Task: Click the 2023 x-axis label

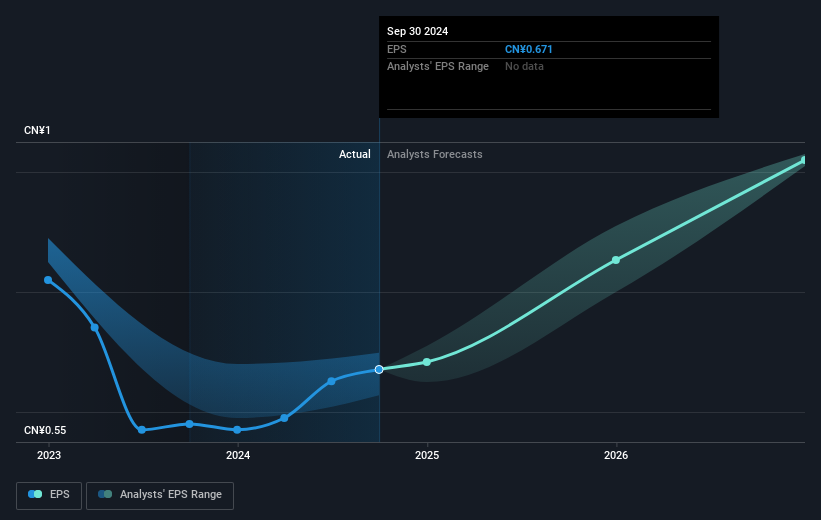Action: 49,455
